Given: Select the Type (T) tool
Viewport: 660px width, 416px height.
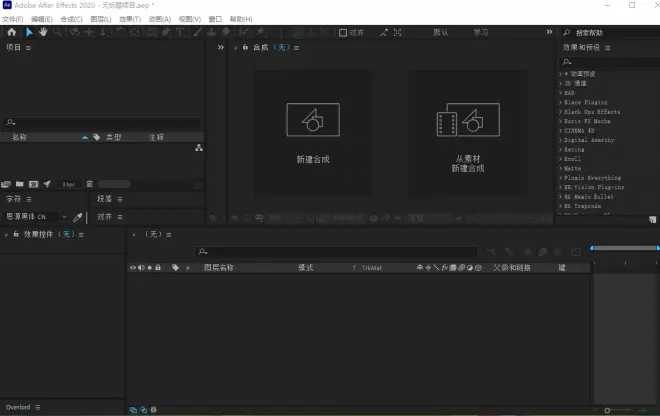Looking at the screenshot, I should 180,32.
